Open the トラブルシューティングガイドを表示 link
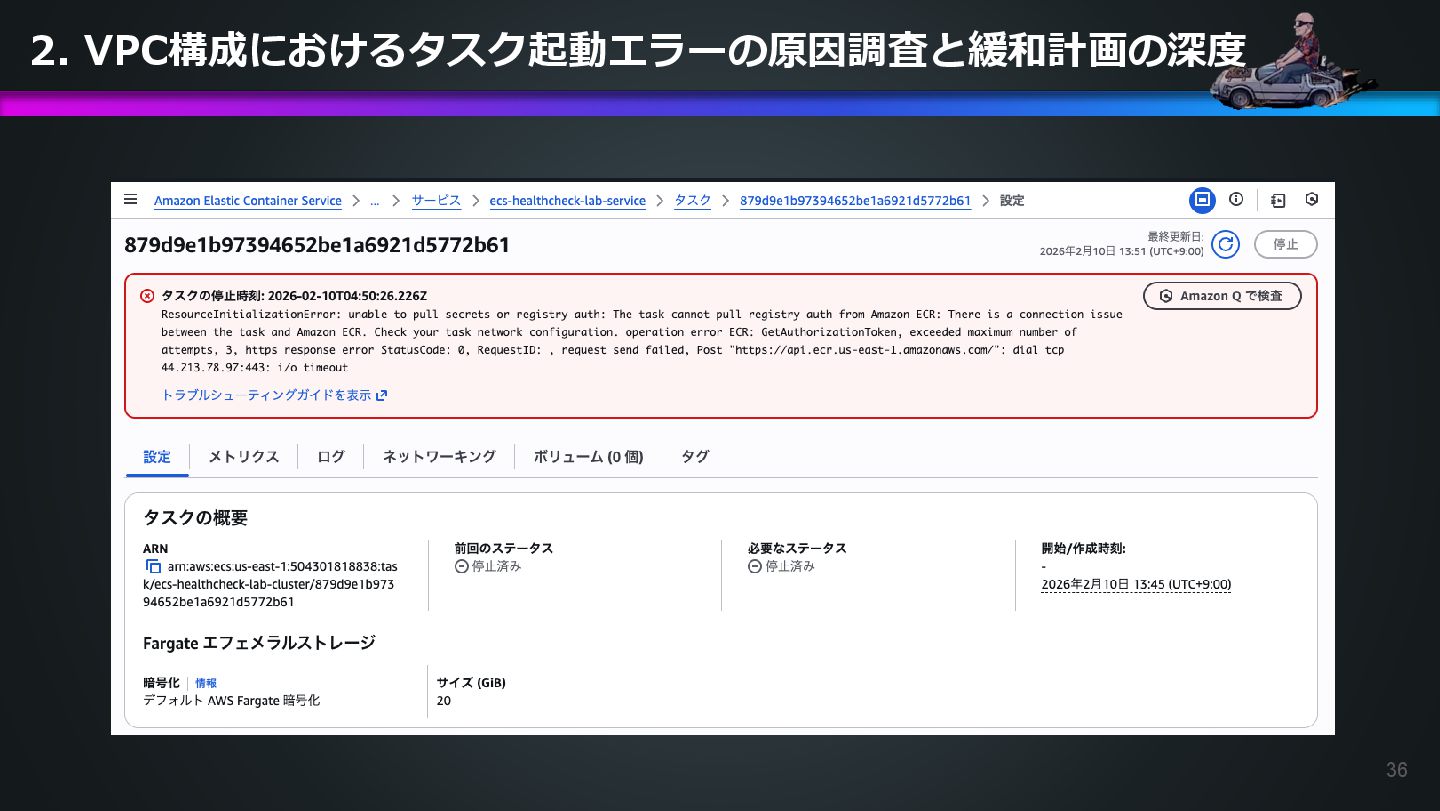 266,396
